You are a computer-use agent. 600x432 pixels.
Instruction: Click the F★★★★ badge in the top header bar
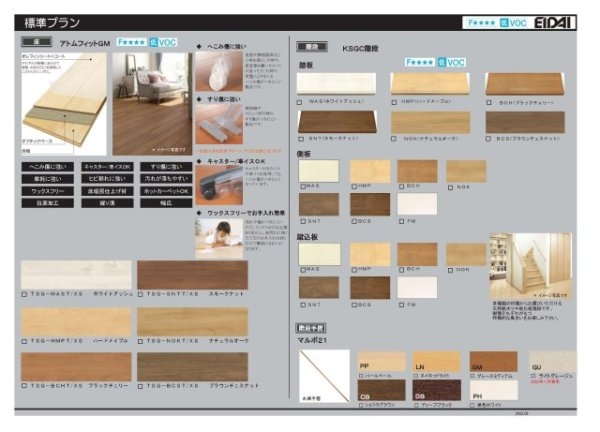click(x=481, y=23)
